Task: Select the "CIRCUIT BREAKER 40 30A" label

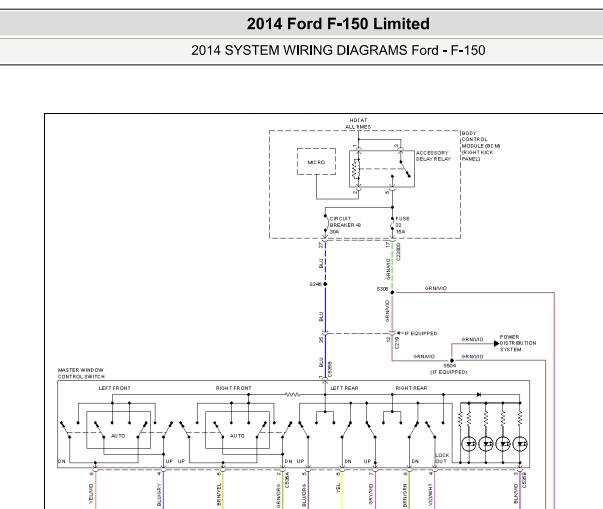Action: click(345, 225)
